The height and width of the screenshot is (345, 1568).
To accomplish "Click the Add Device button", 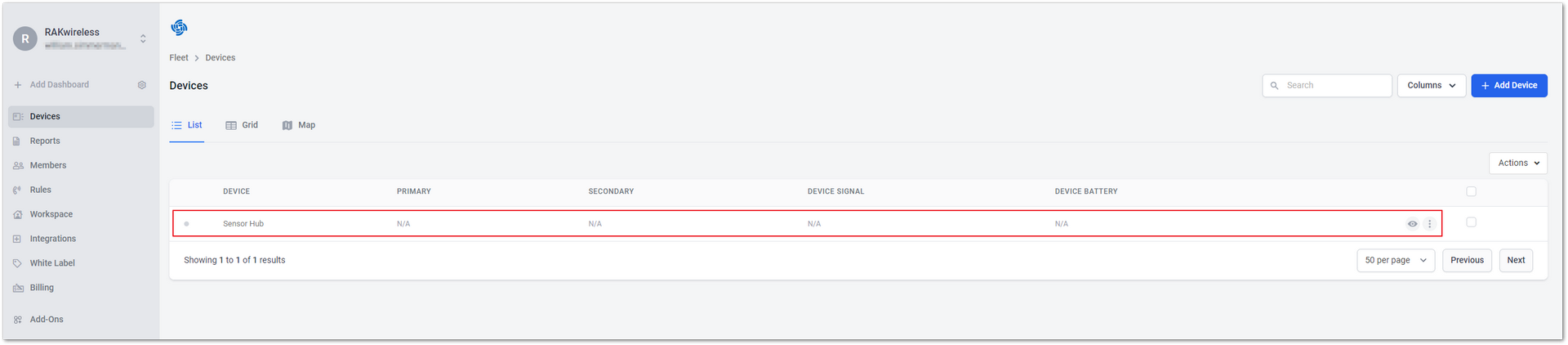I will click(1509, 86).
